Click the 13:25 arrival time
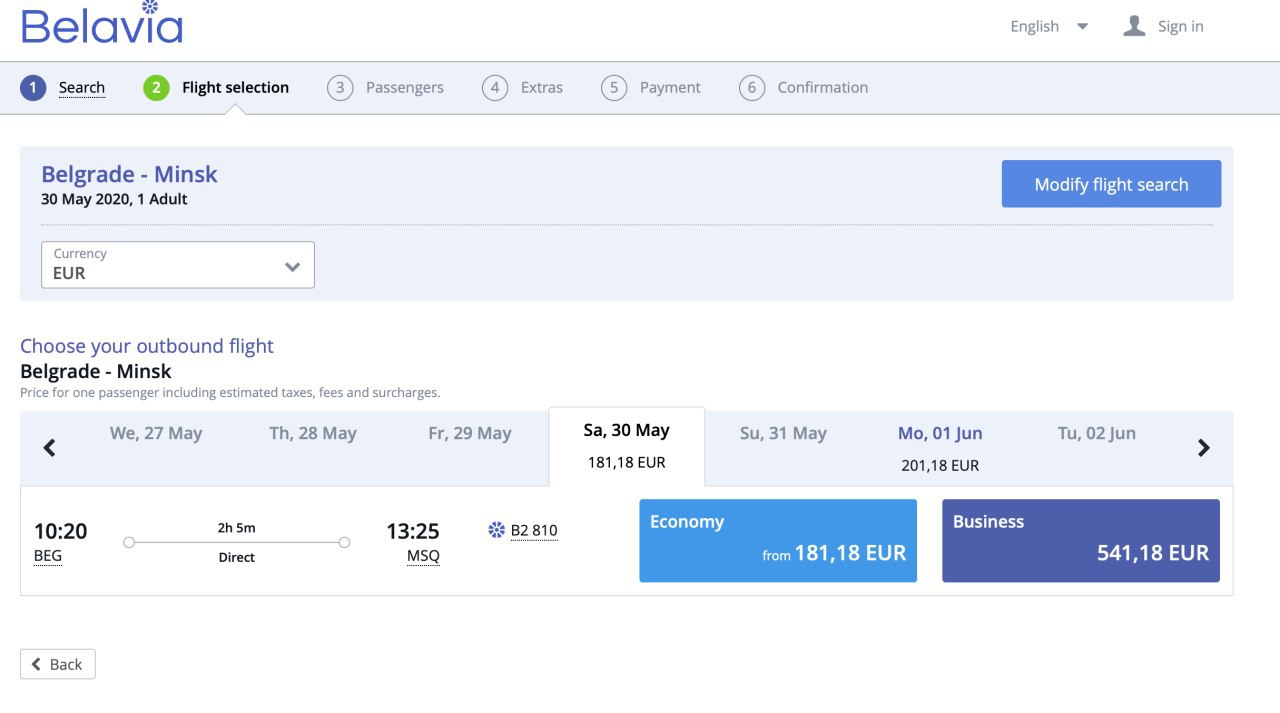This screenshot has height=713, width=1280. (413, 531)
